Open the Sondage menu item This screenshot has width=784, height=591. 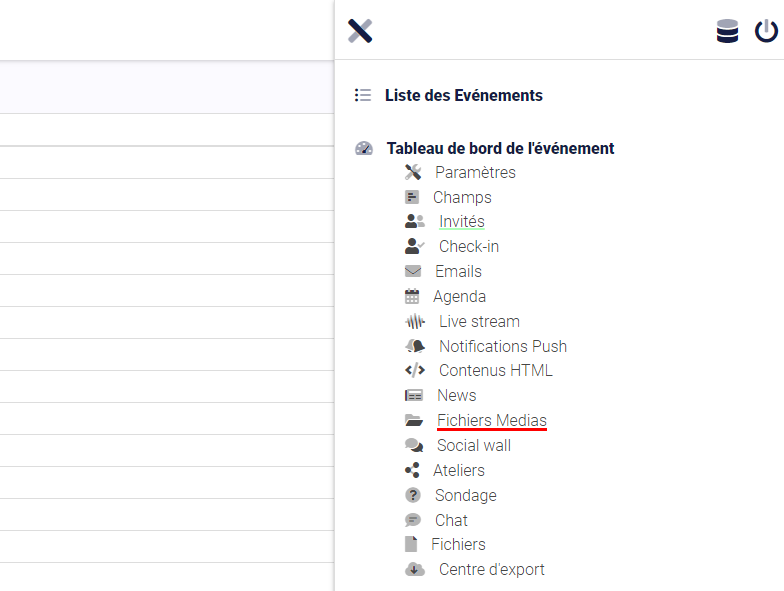(x=466, y=496)
